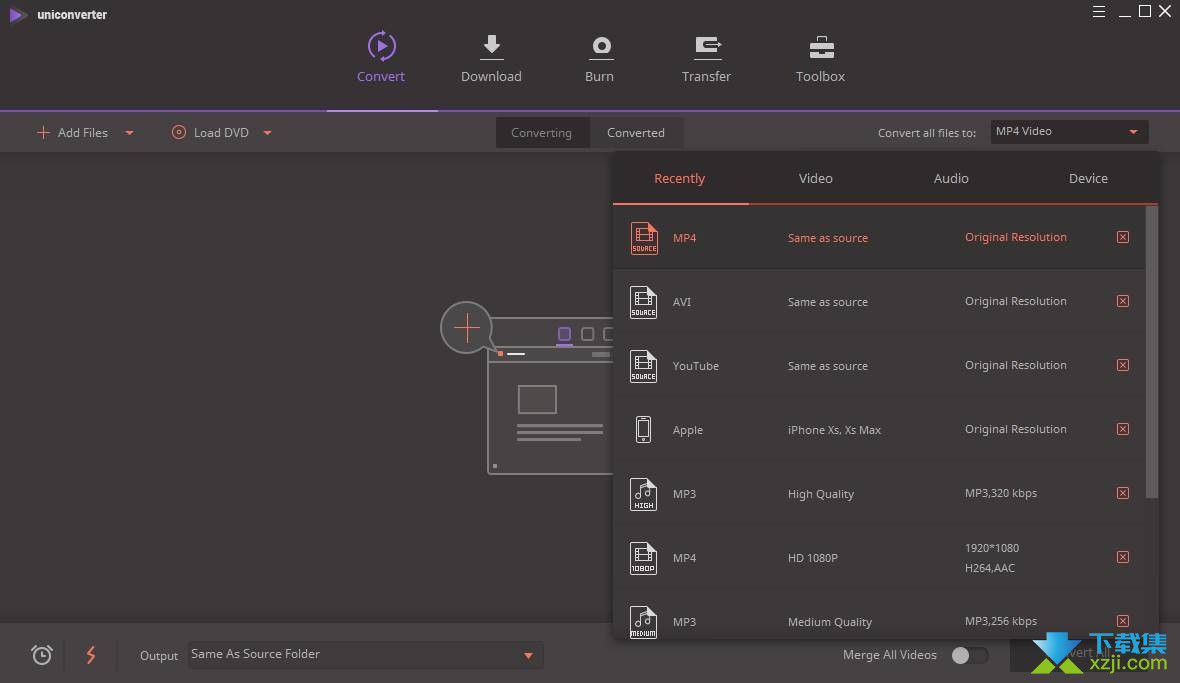This screenshot has width=1180, height=683.
Task: Select the AVI format icon
Action: (x=643, y=302)
